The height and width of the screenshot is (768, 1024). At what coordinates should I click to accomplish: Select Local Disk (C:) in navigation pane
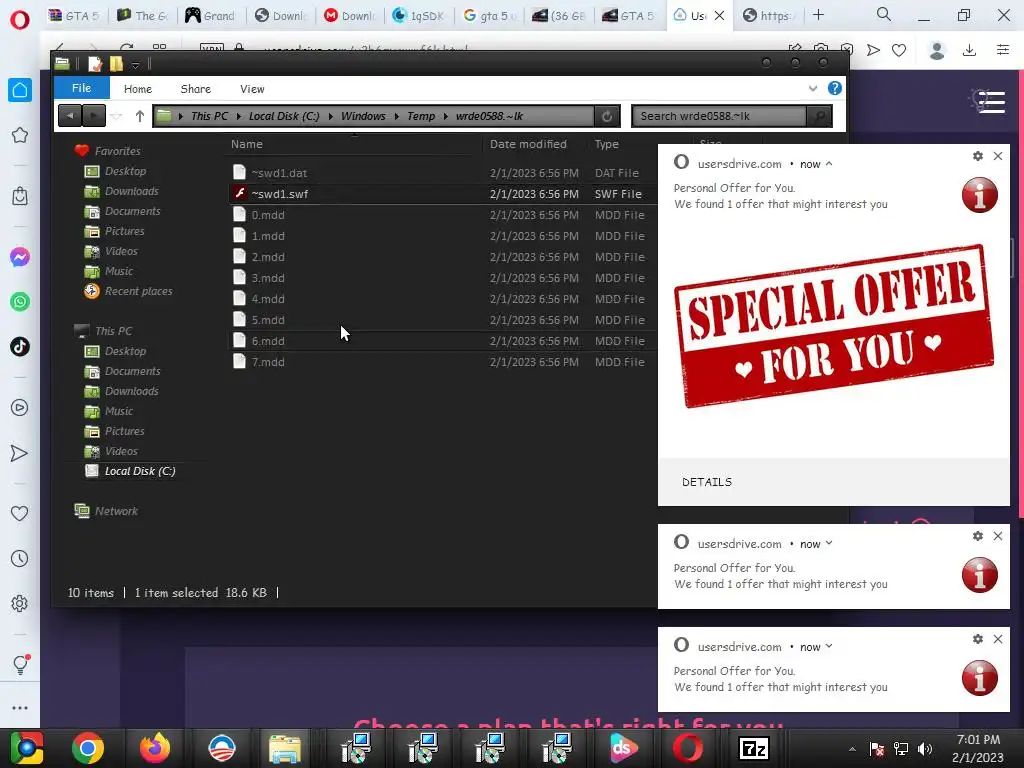pos(140,471)
